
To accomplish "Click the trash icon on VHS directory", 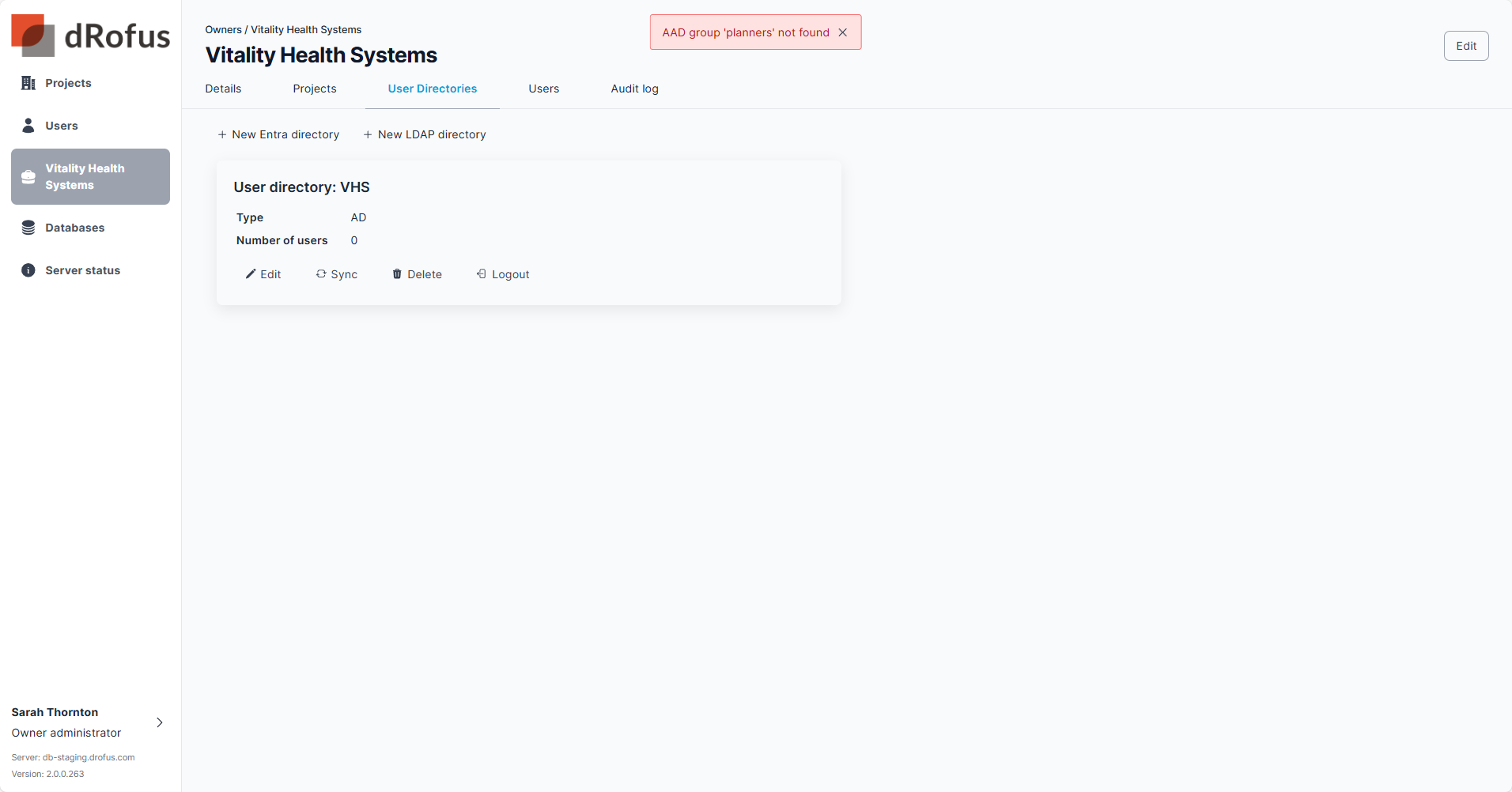I will pyautogui.click(x=397, y=274).
